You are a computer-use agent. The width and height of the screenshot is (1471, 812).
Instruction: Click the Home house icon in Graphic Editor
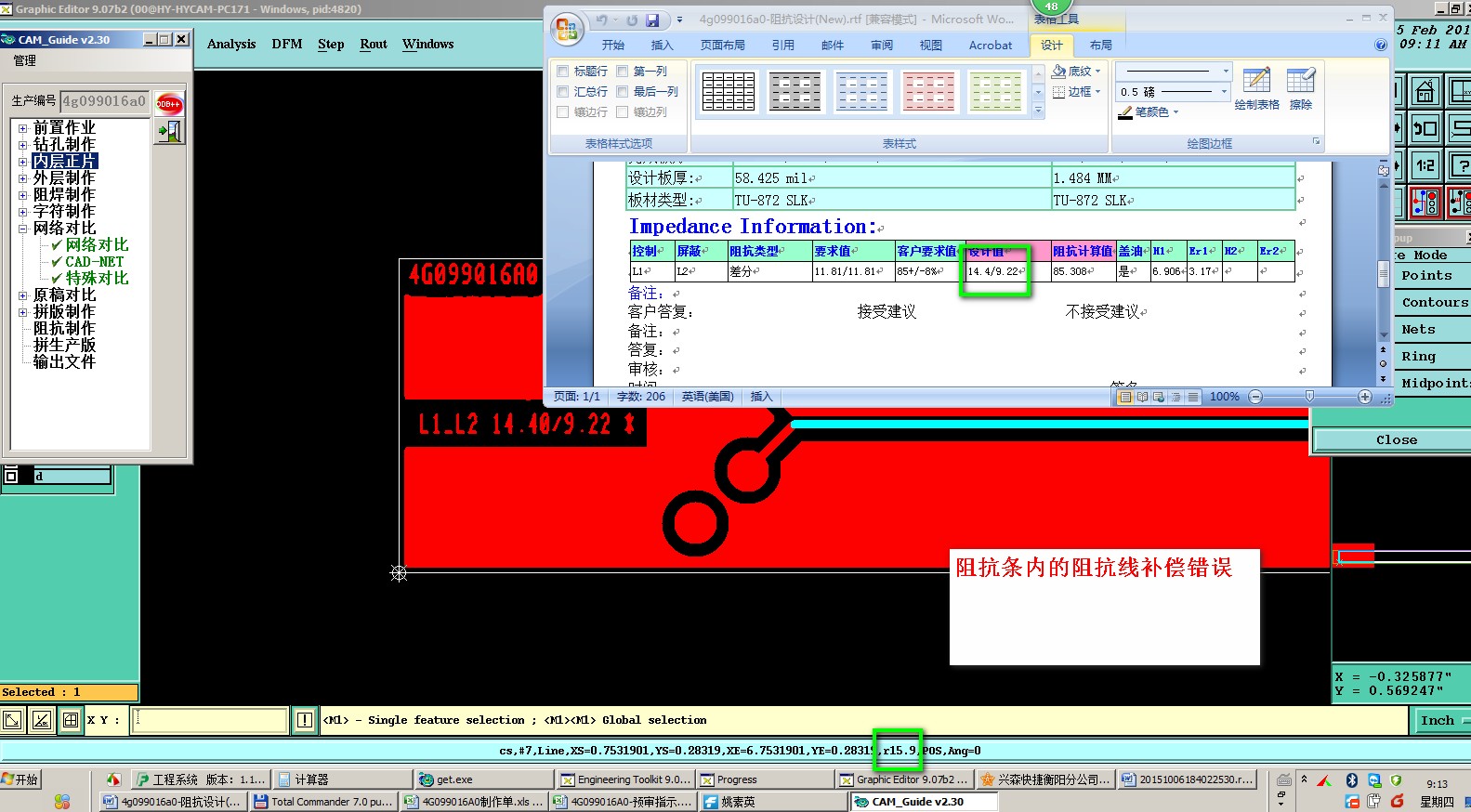tap(1425, 92)
